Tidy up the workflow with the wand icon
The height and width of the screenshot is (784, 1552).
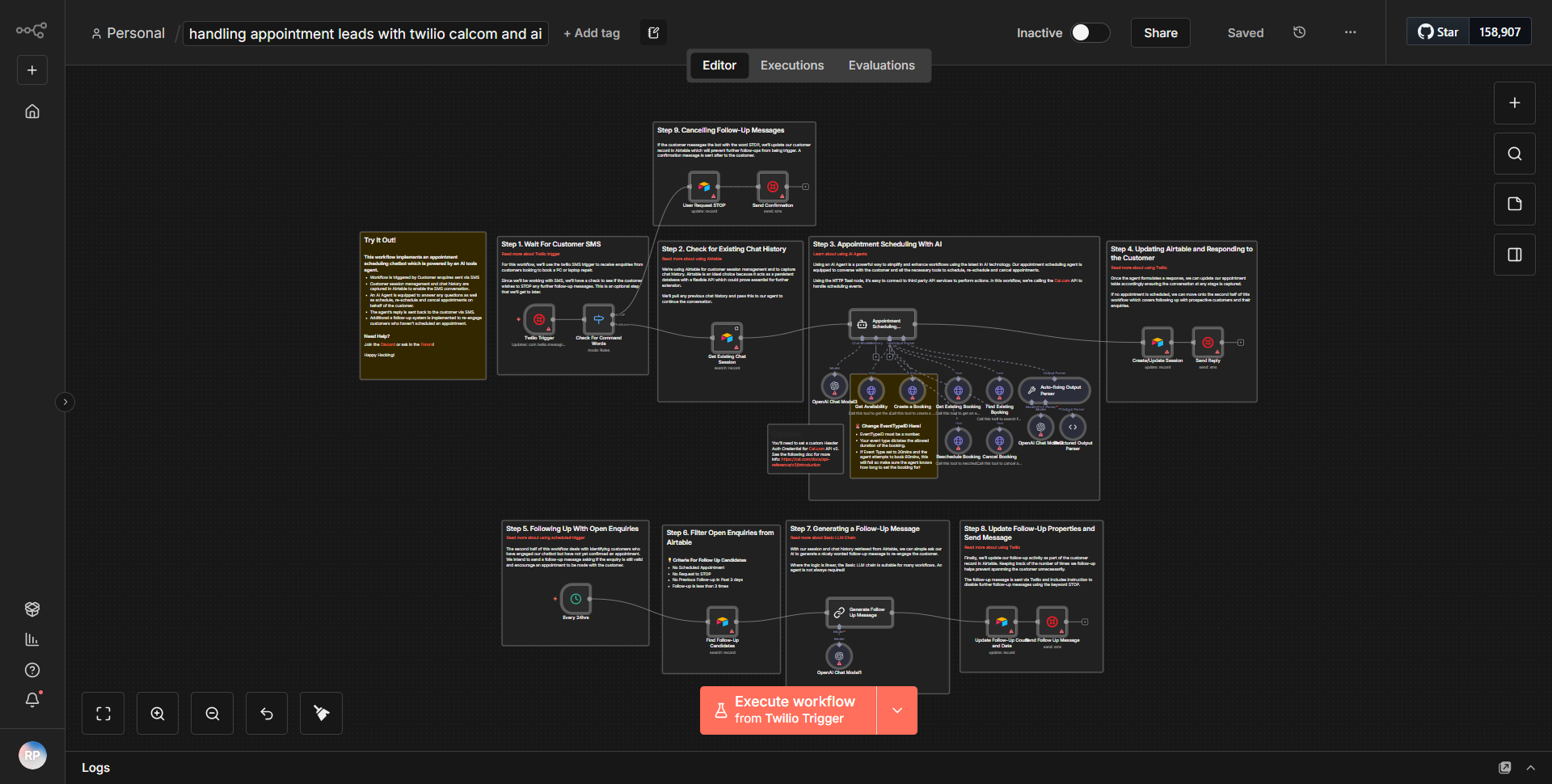320,713
